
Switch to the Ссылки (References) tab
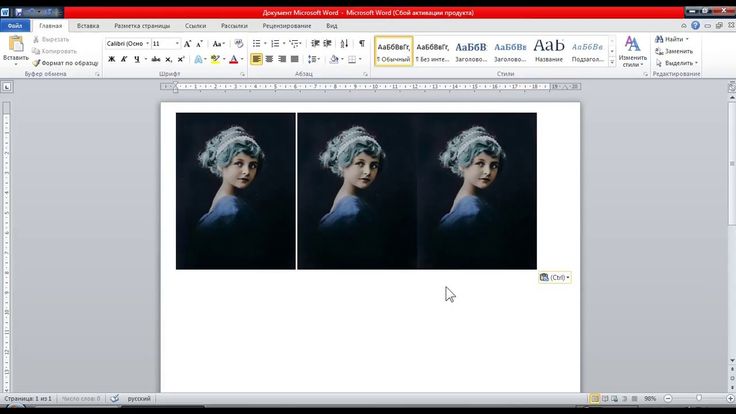195,26
